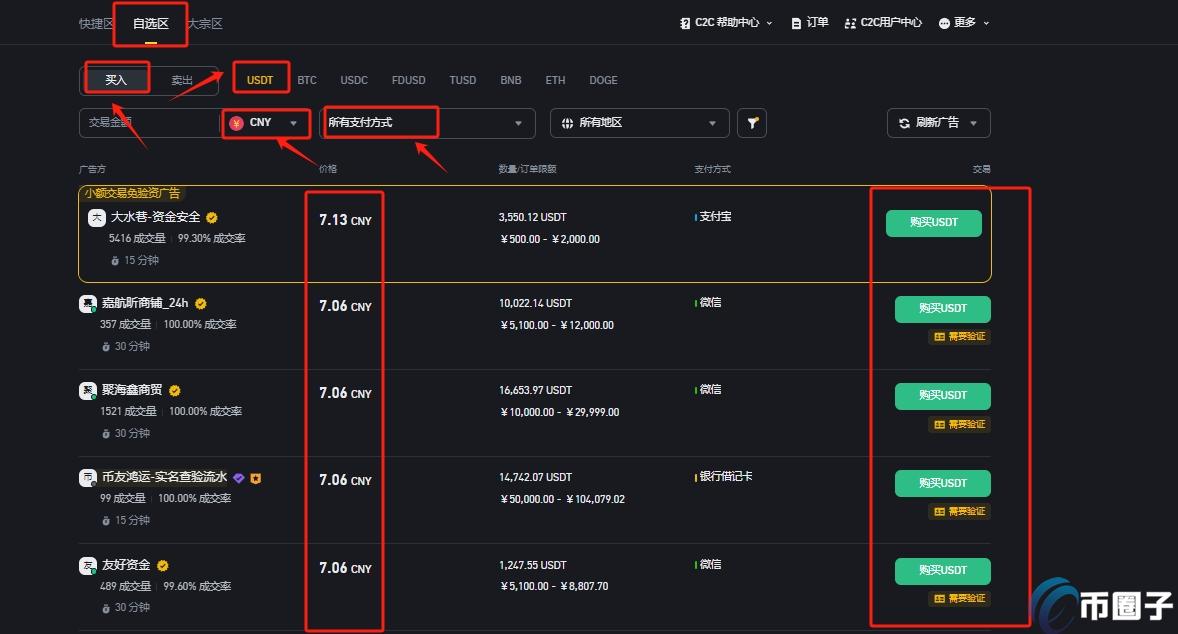Click the 大水巷 merchant avatar icon
The width and height of the screenshot is (1178, 634).
click(x=97, y=217)
